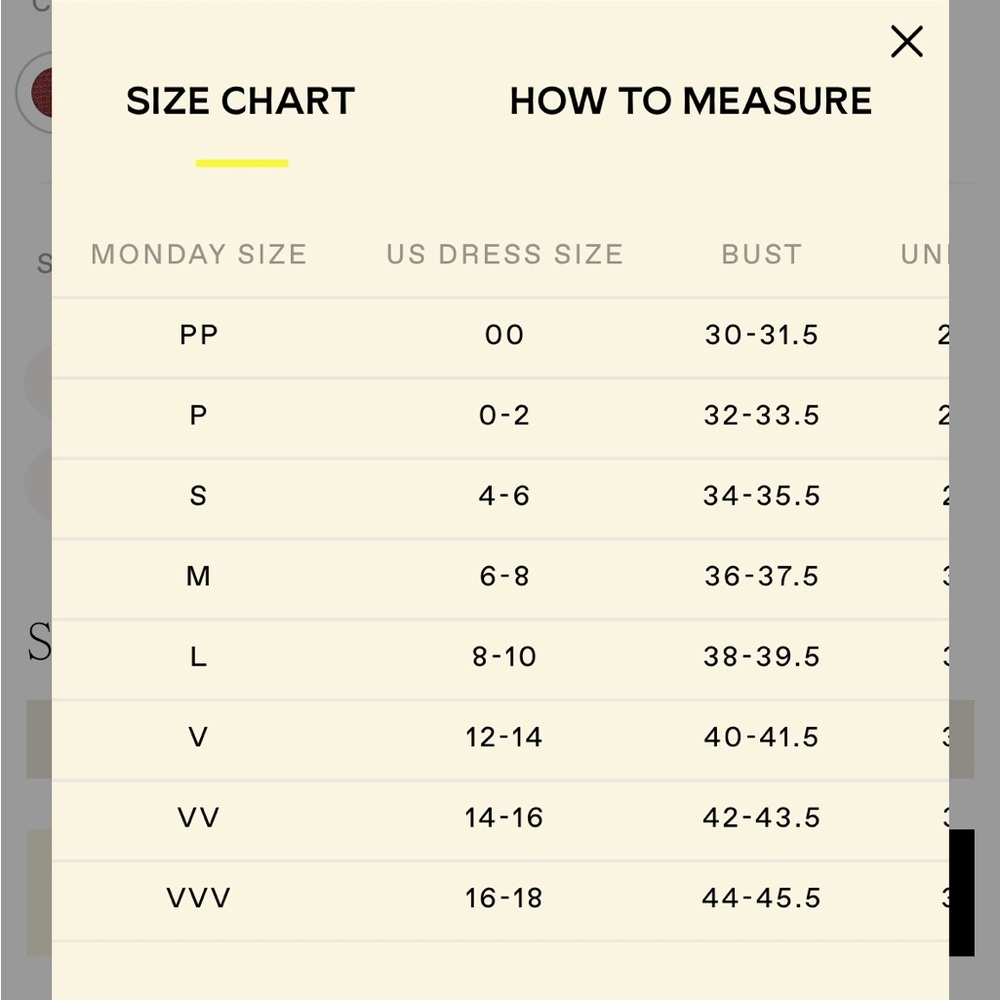
Task: Click the black button behind the popup
Action: pyautogui.click(x=962, y=892)
